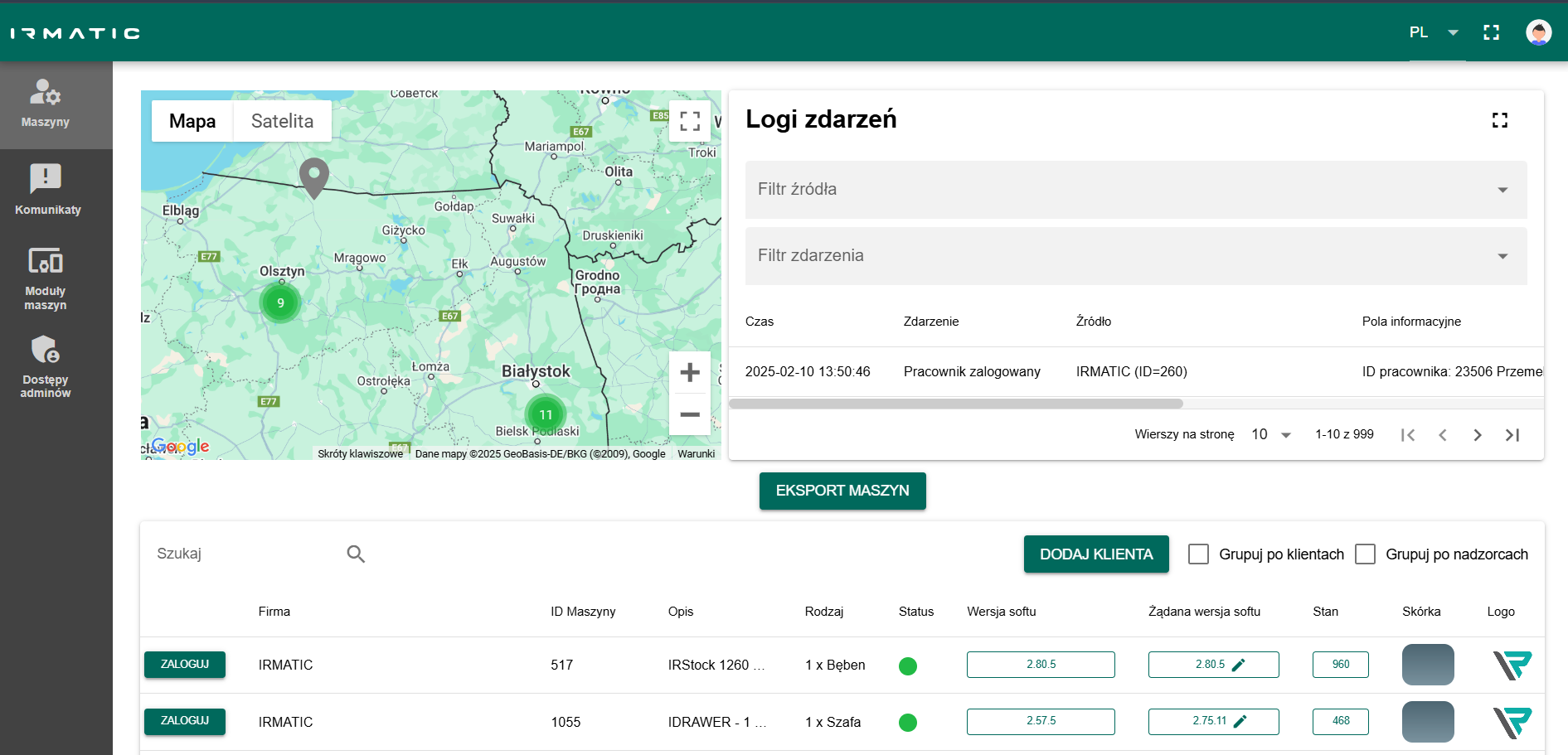
Task: Click the search magnifier icon
Action: (x=356, y=554)
